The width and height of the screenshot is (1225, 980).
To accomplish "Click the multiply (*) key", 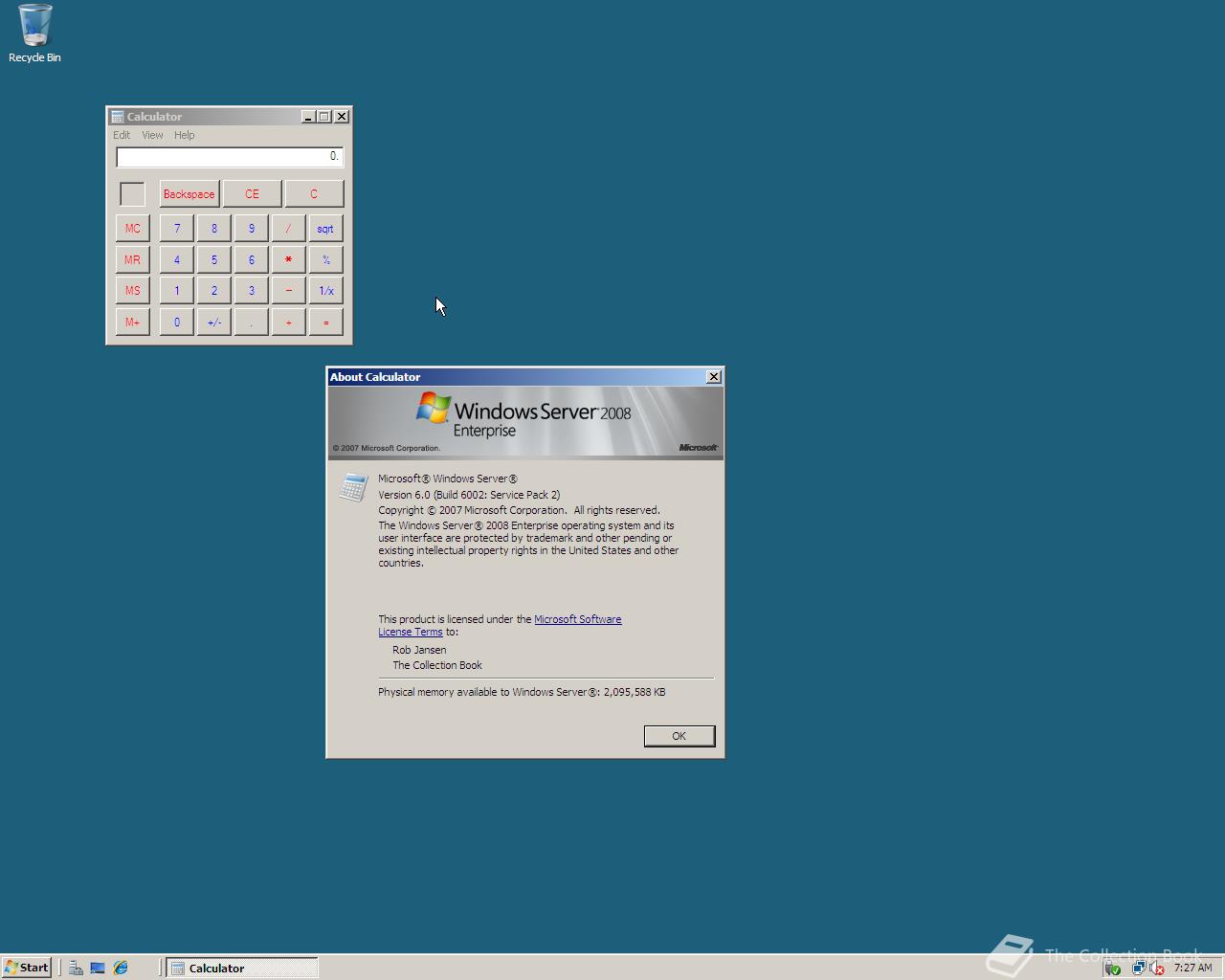I will [x=289, y=260].
